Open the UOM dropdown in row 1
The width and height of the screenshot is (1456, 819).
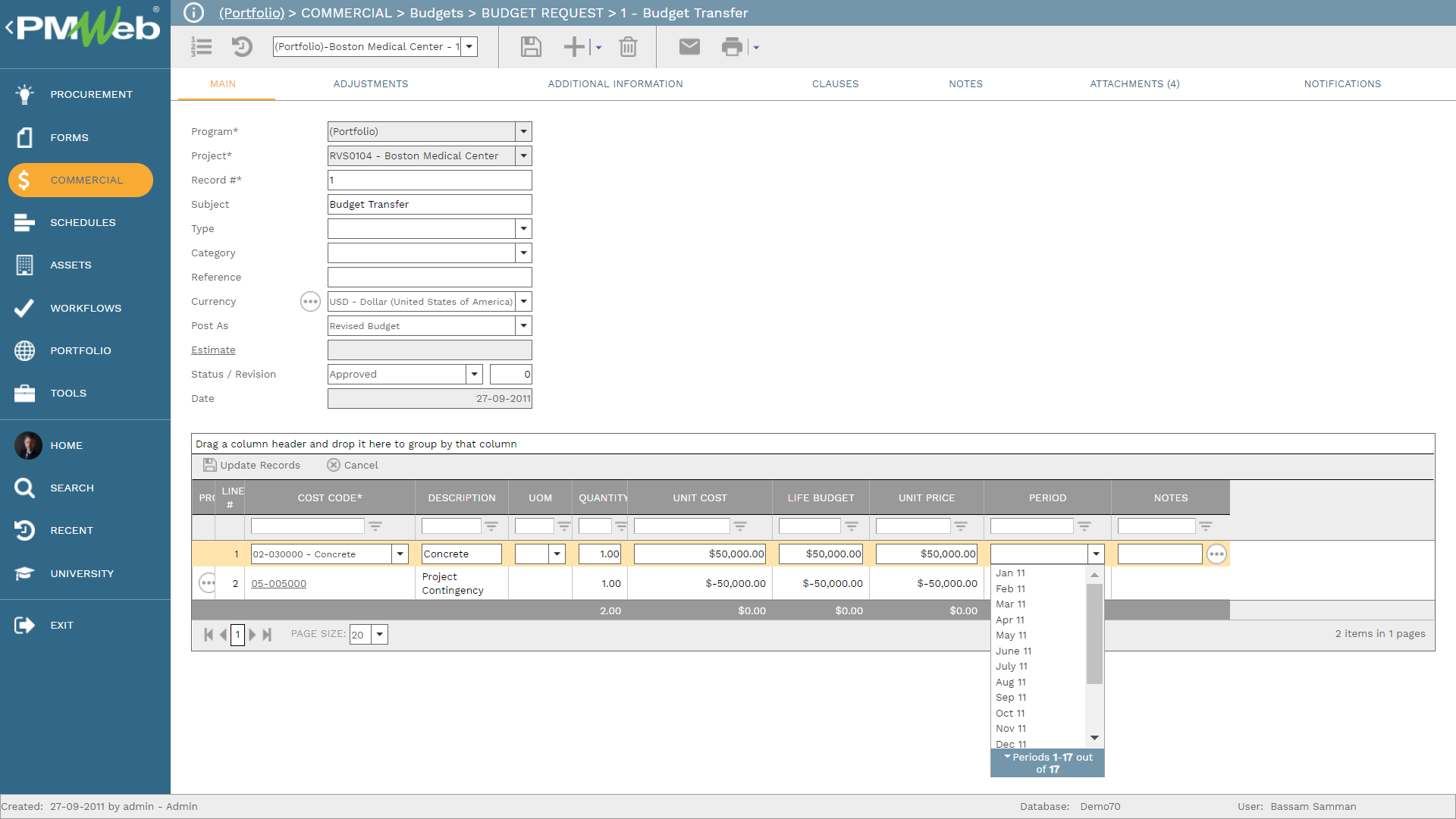click(557, 554)
